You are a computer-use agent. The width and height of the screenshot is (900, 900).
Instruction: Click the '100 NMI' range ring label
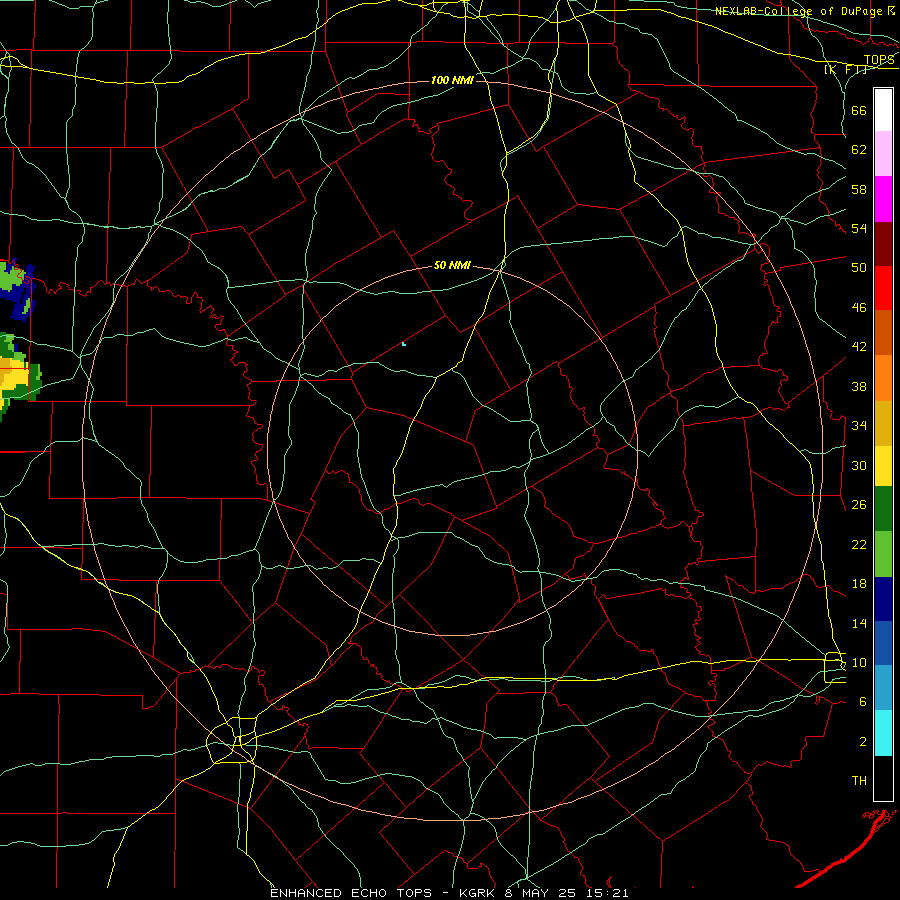[452, 80]
